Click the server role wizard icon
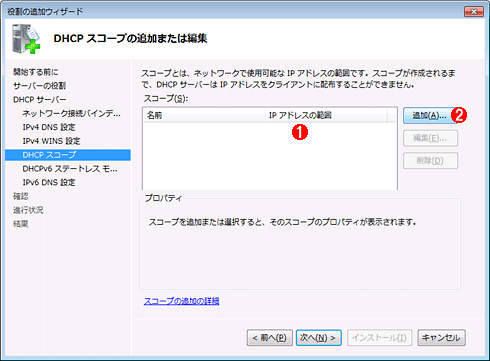The height and width of the screenshot is (361, 490). (26, 39)
